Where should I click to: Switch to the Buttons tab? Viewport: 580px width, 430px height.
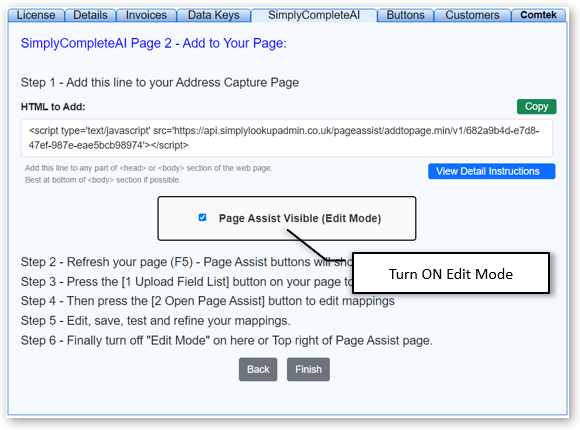405,15
